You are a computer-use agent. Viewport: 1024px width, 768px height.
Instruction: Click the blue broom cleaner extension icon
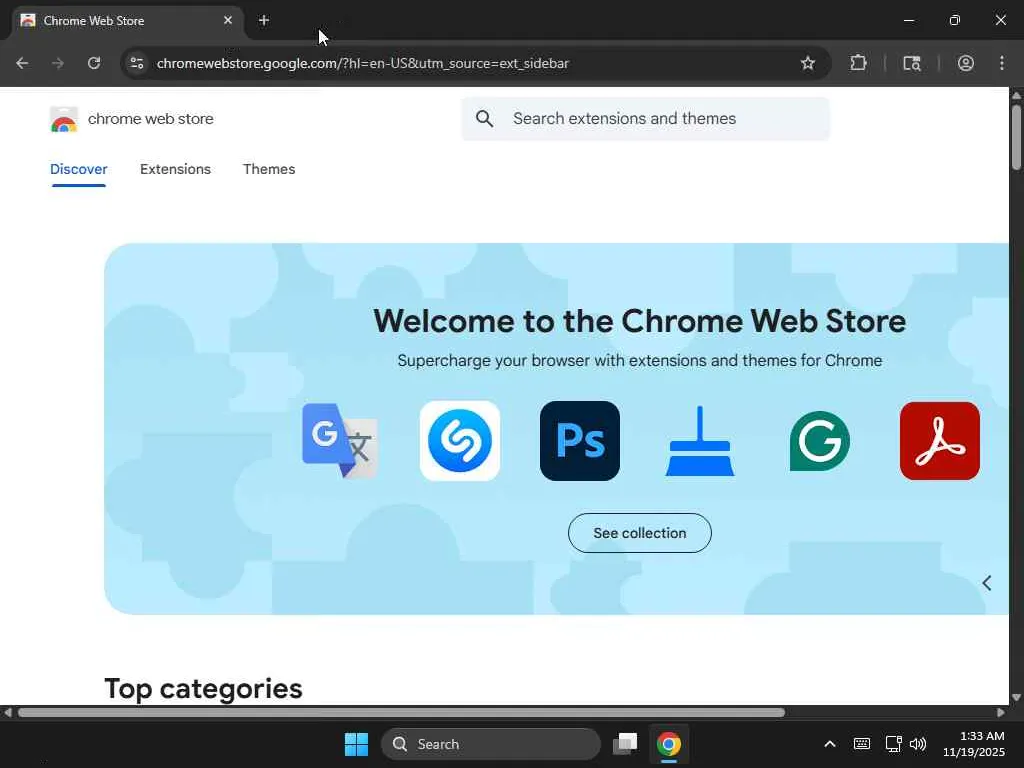(699, 441)
